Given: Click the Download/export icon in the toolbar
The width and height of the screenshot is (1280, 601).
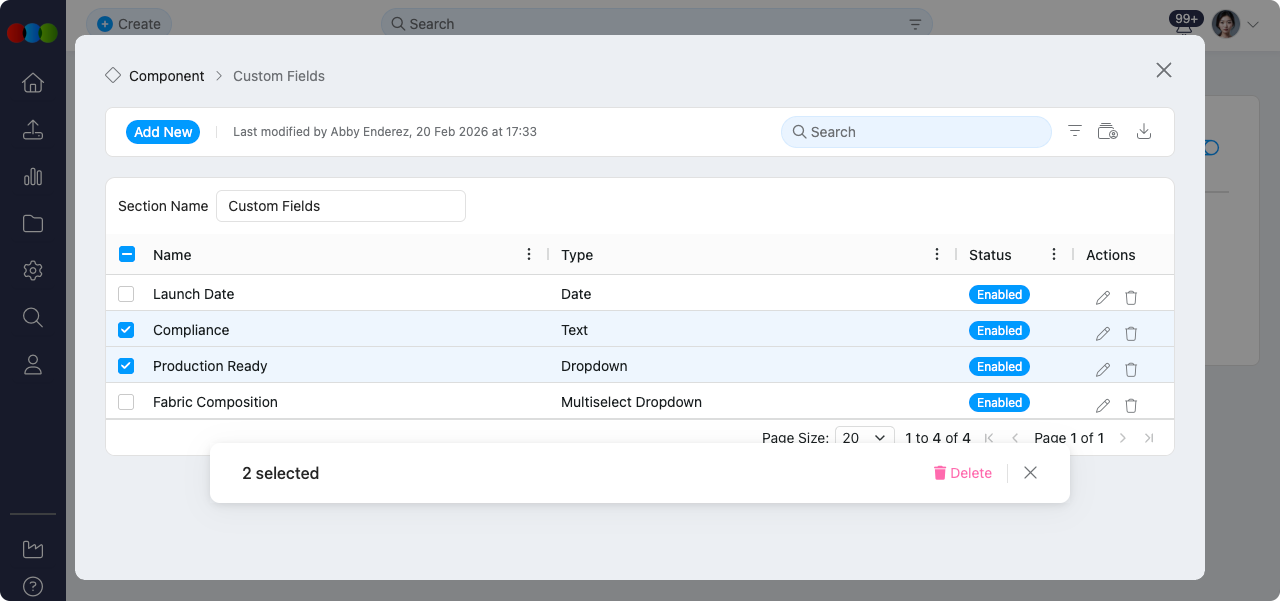Looking at the screenshot, I should [1144, 131].
